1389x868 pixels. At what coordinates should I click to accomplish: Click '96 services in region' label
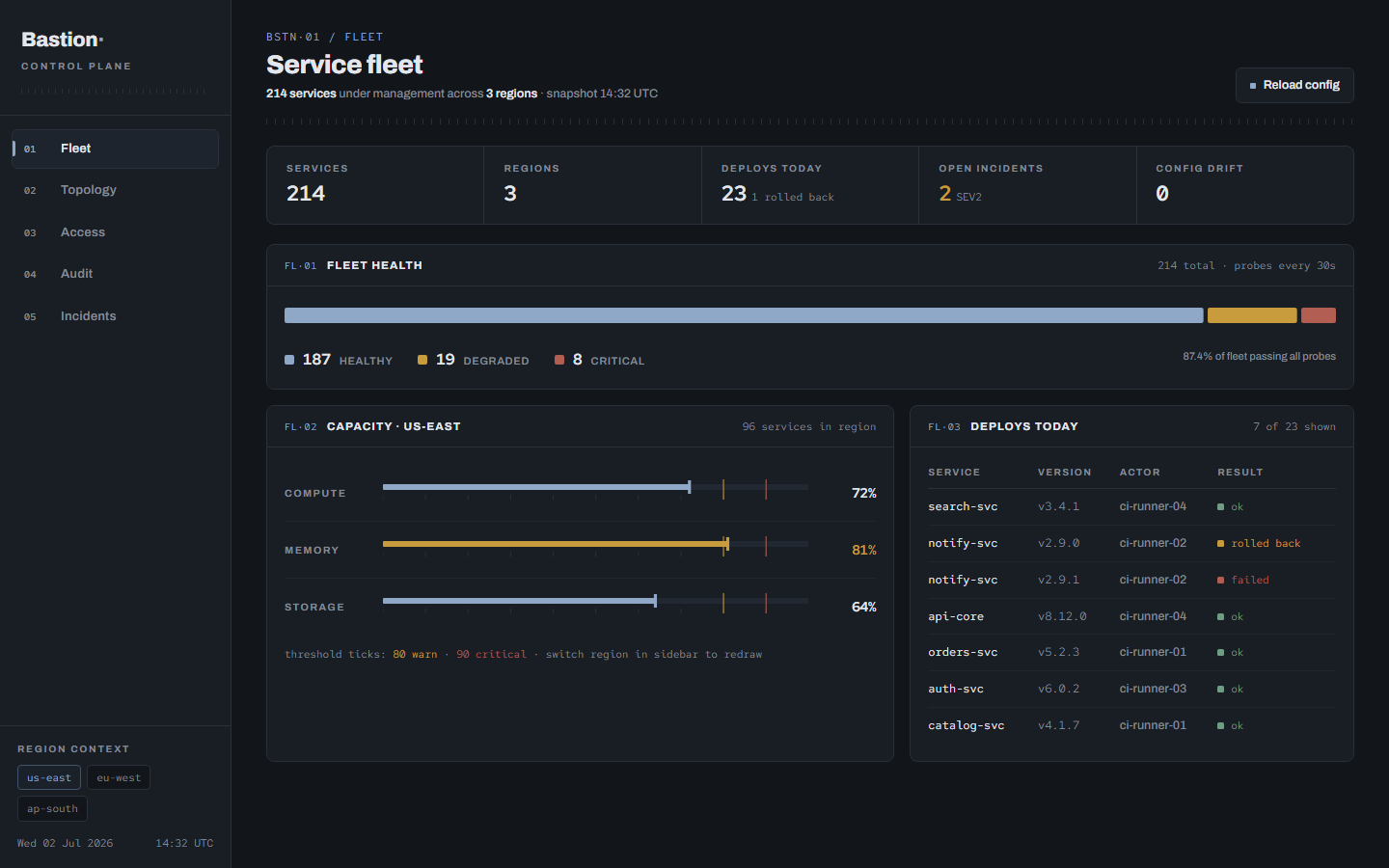[x=809, y=426]
